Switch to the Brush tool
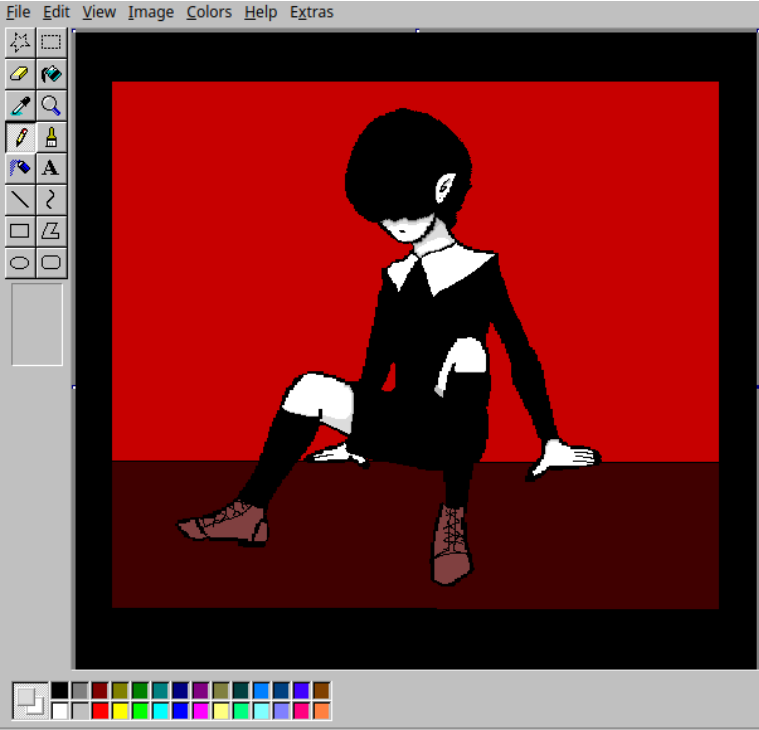759x730 pixels. click(x=51, y=137)
